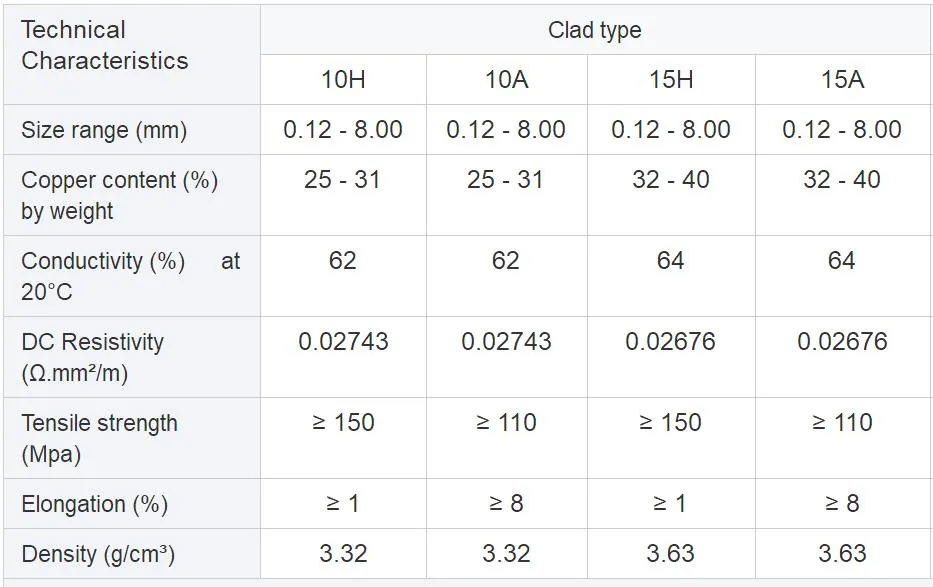The image size is (933, 587).
Task: Select the 10A elongation value ≥ 8
Action: coord(506,504)
